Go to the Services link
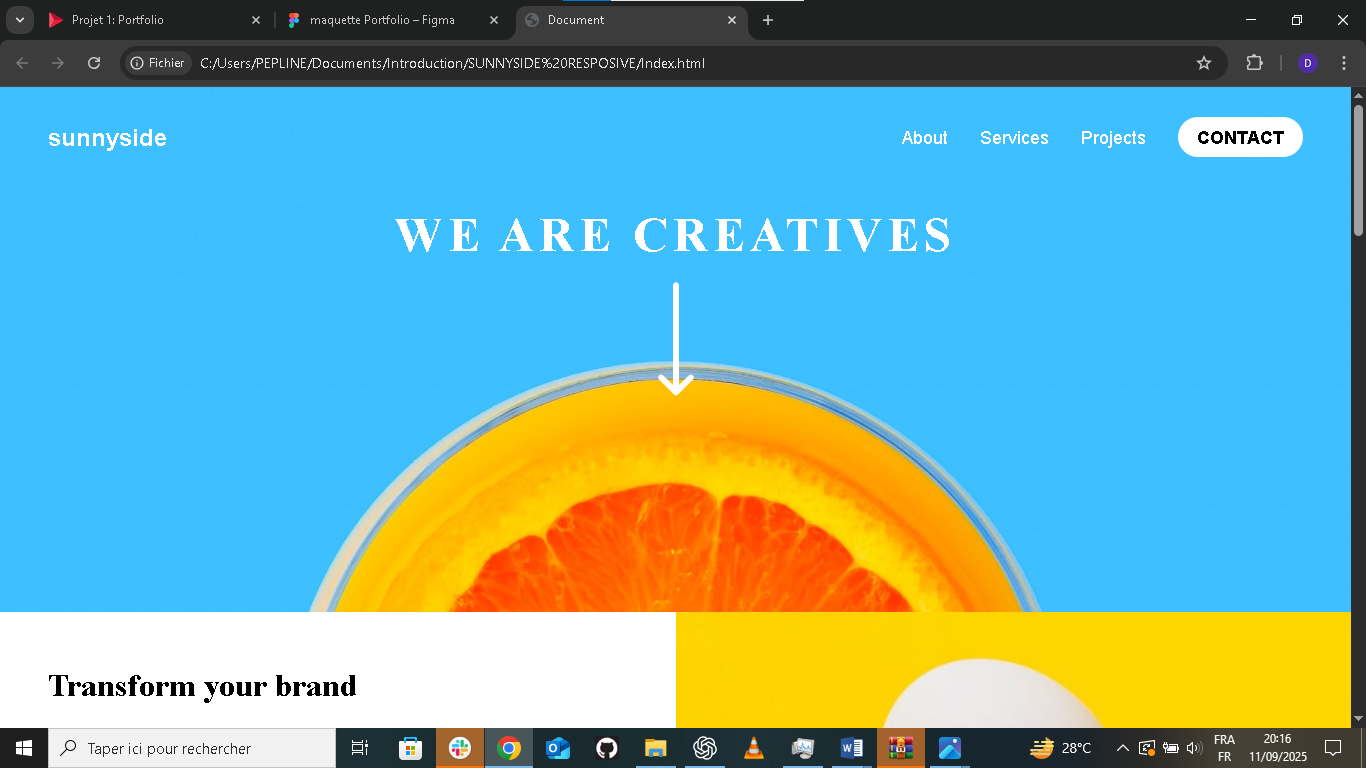This screenshot has width=1366, height=768. click(x=1014, y=138)
